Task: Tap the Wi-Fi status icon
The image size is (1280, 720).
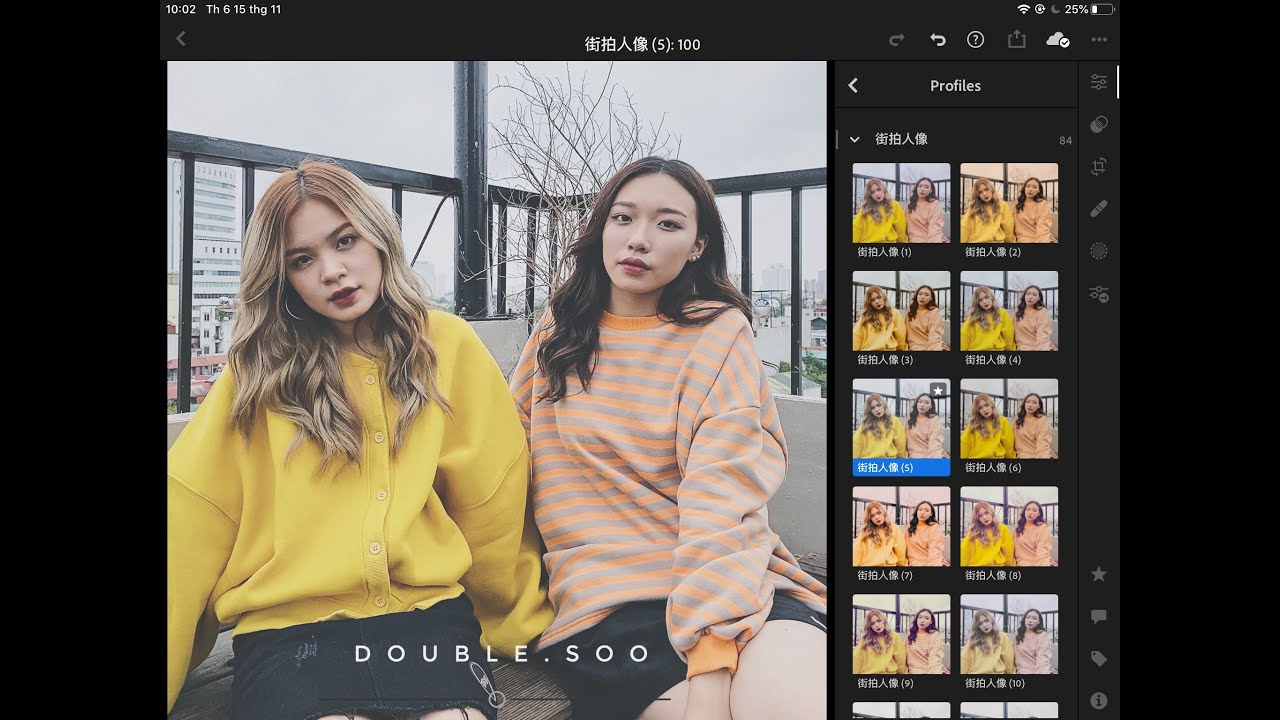Action: tap(1023, 9)
